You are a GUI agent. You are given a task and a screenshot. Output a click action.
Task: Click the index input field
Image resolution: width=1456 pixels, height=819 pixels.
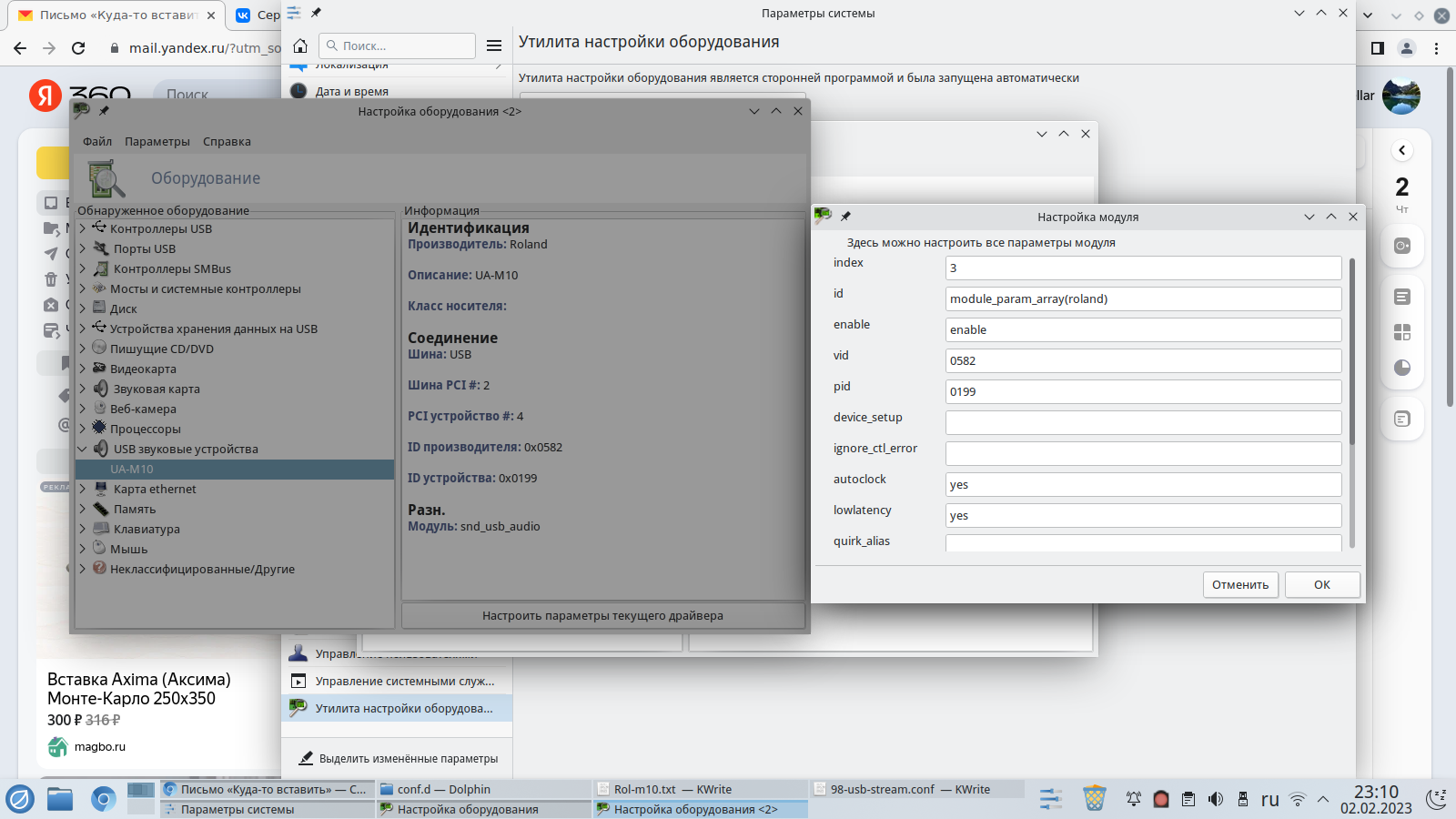click(1143, 268)
